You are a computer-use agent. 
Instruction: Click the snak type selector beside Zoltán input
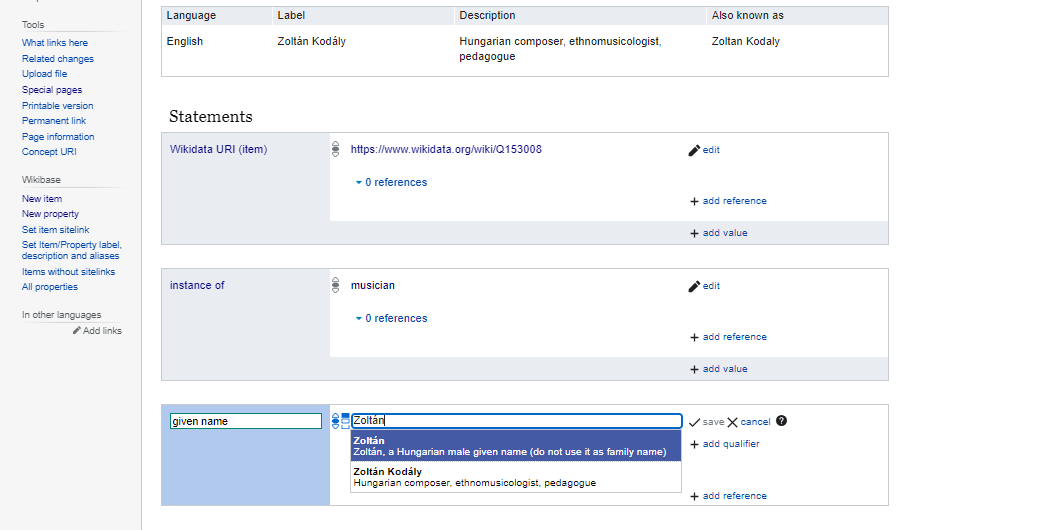coord(346,421)
